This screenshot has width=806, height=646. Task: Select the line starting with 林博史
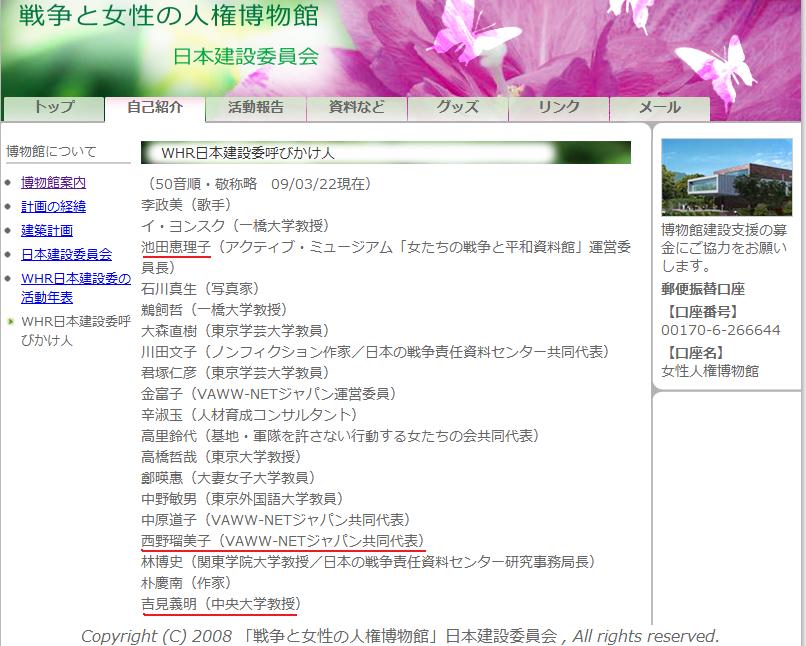(368, 562)
